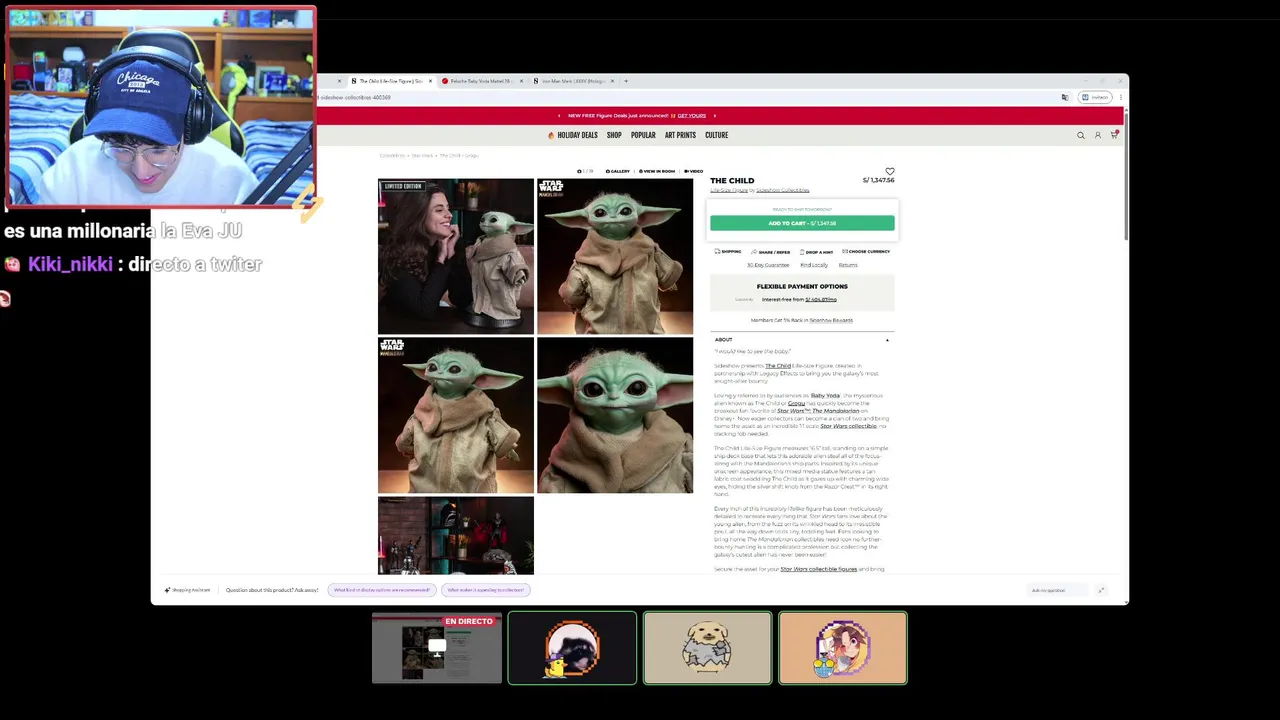Open Returns policy link

(x=848, y=265)
